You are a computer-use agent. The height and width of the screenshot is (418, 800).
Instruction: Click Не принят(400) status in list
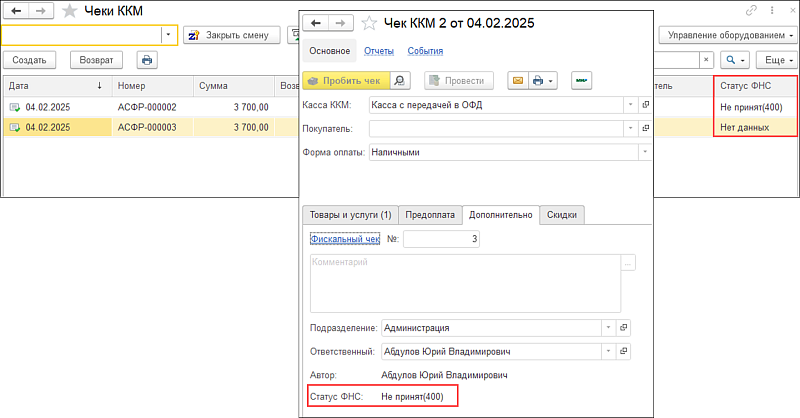pos(751,107)
